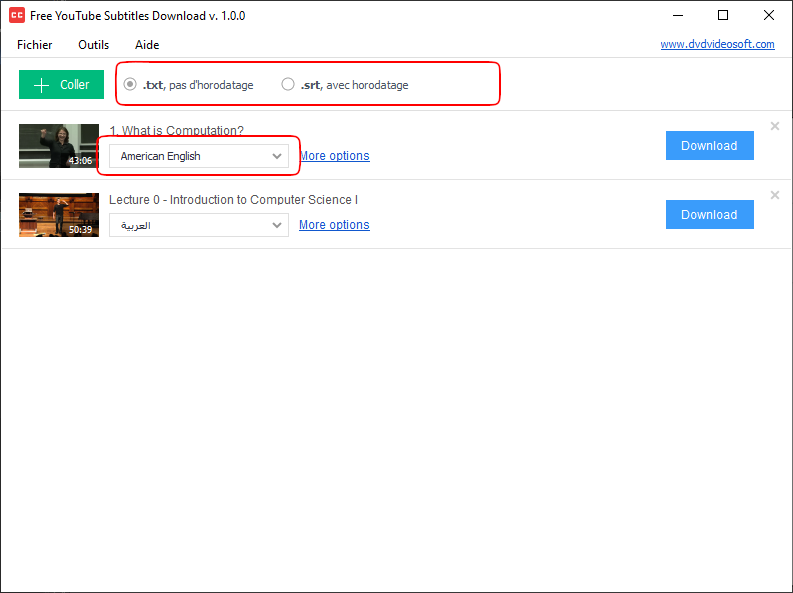Remove the 'What is Computation?' video row
Image resolution: width=793 pixels, height=593 pixels.
774,126
